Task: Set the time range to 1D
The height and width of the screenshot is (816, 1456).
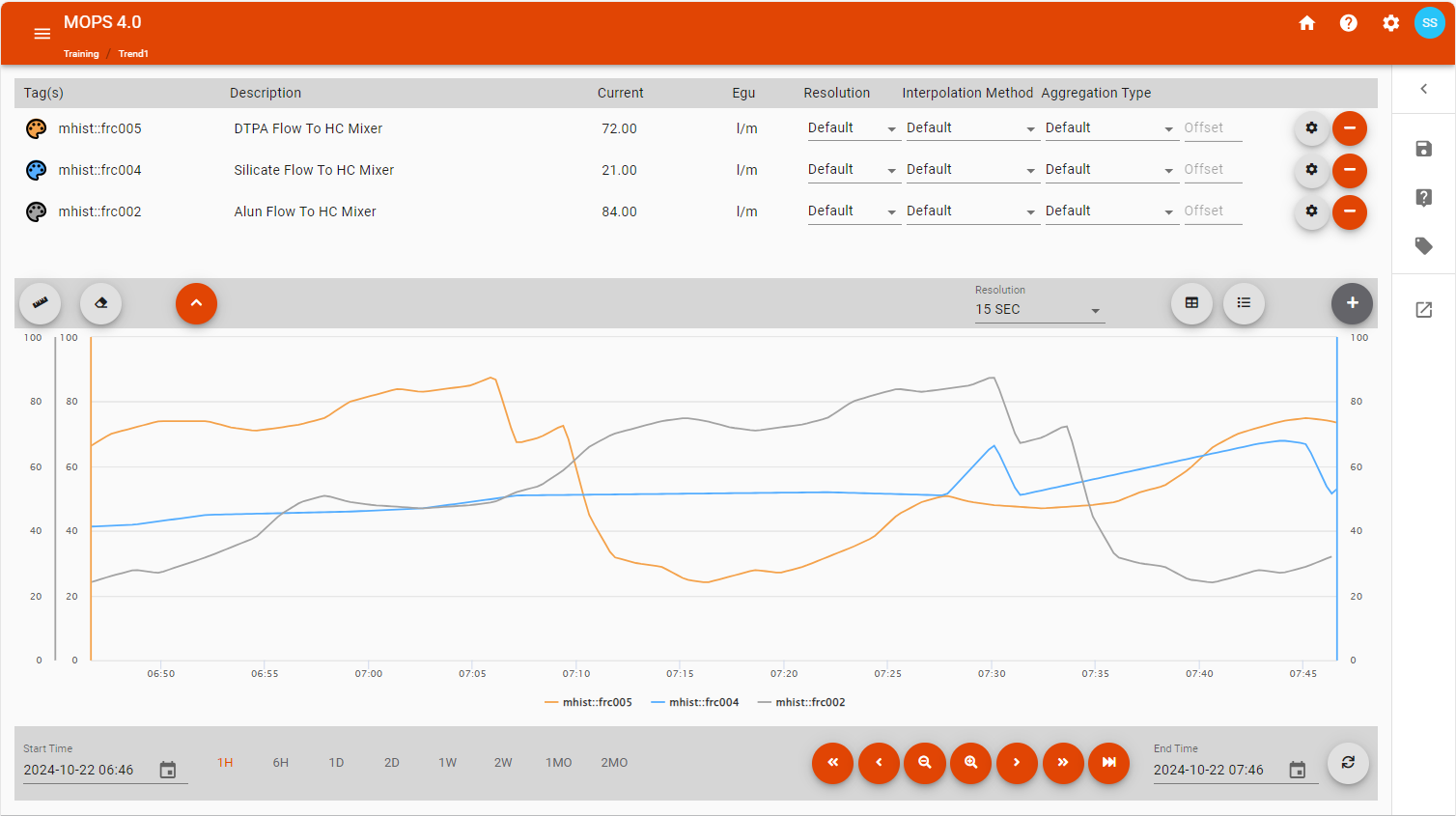Action: [336, 762]
